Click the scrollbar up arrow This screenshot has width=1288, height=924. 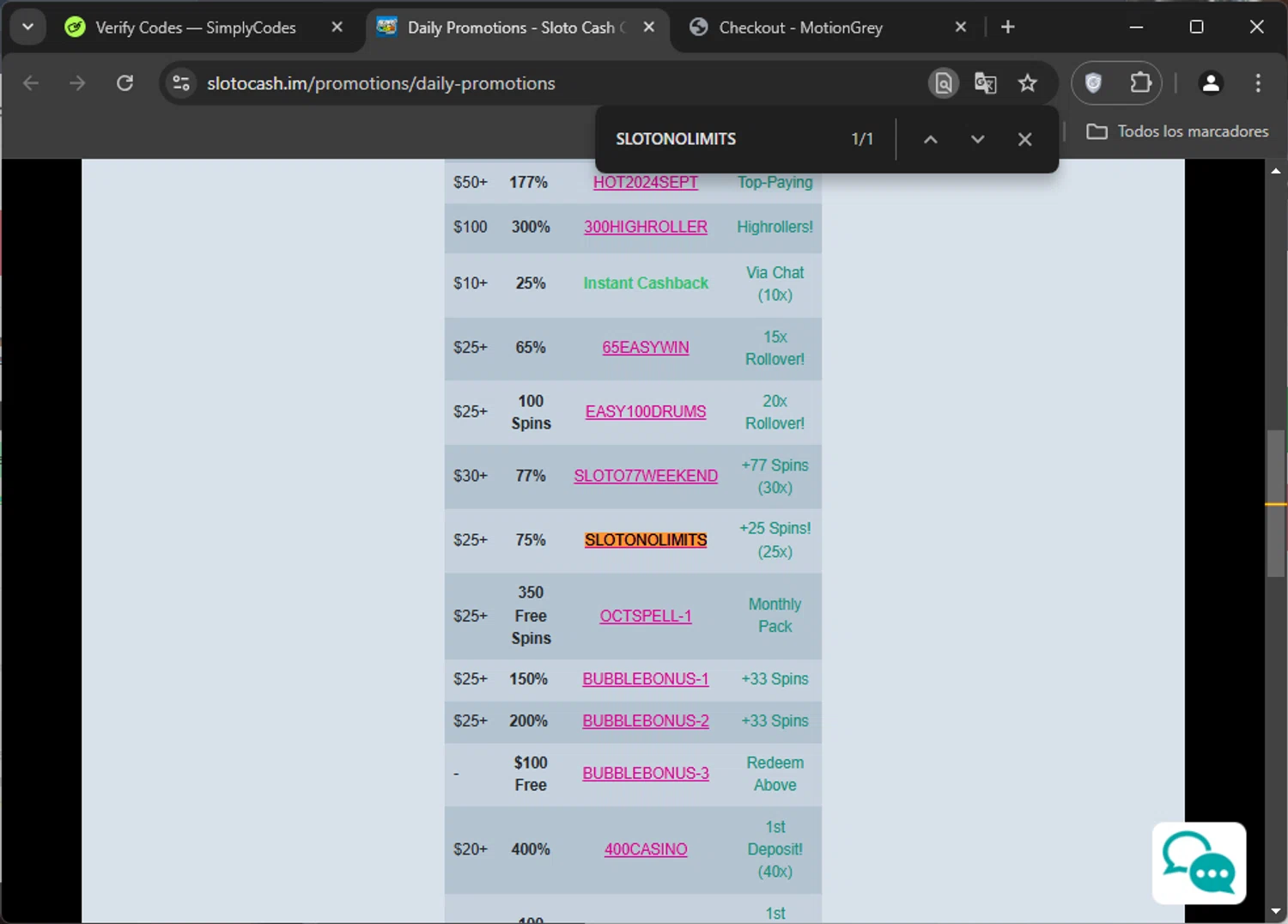pyautogui.click(x=1276, y=171)
